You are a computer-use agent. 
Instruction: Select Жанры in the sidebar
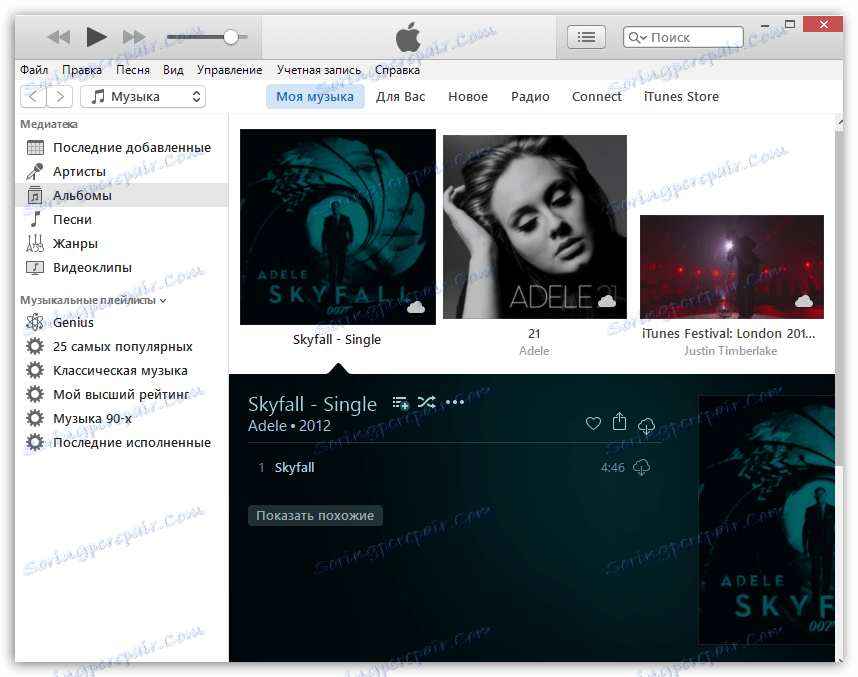(121, 244)
